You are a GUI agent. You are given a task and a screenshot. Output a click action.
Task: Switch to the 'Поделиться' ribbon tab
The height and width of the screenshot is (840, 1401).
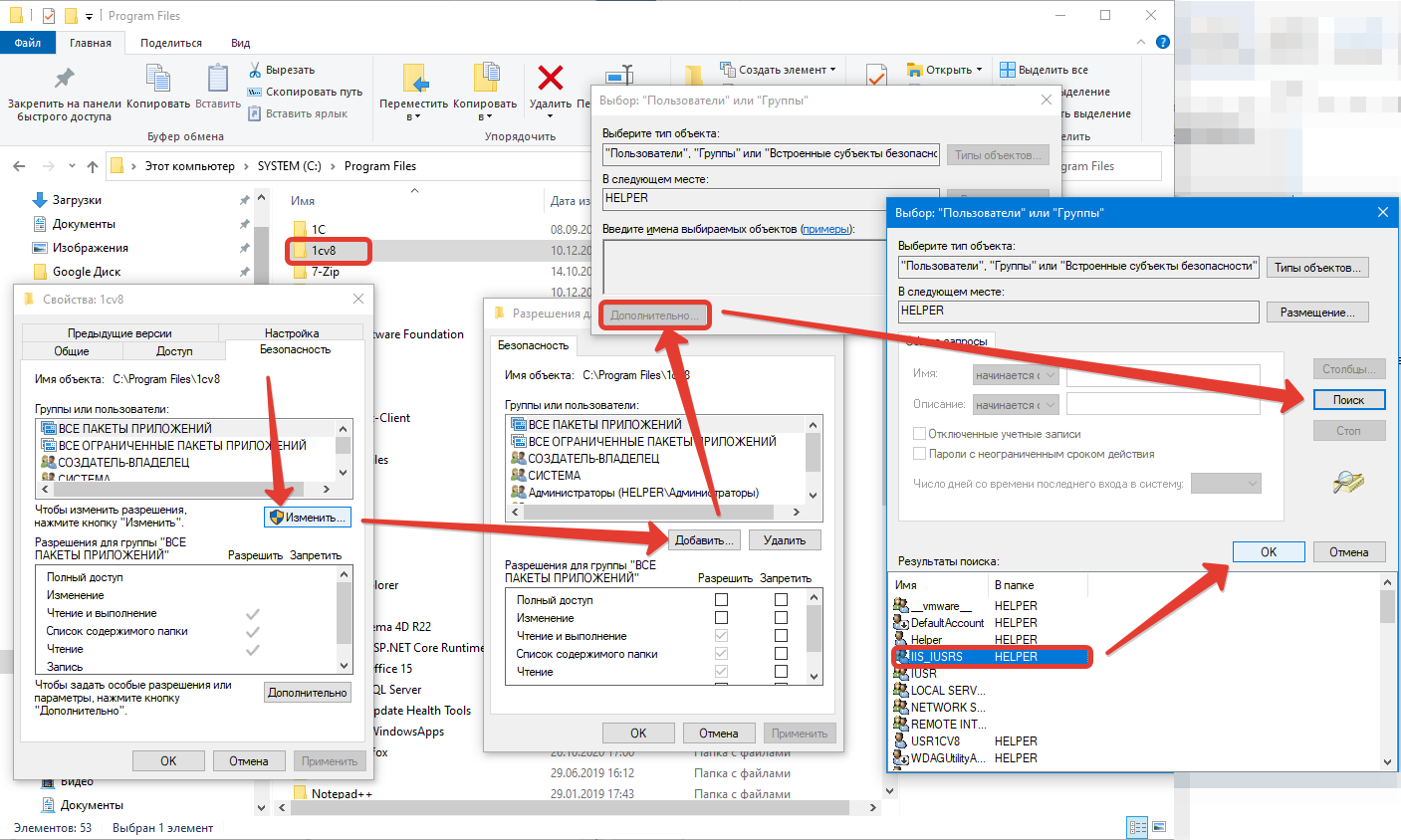[171, 43]
